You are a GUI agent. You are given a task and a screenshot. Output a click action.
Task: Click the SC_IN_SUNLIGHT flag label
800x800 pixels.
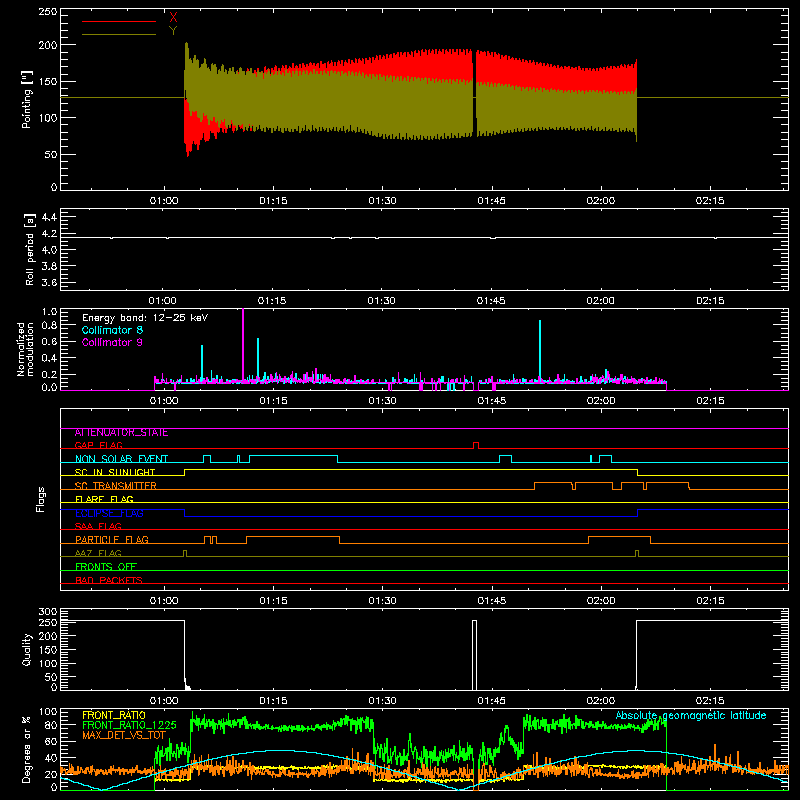pyautogui.click(x=115, y=472)
